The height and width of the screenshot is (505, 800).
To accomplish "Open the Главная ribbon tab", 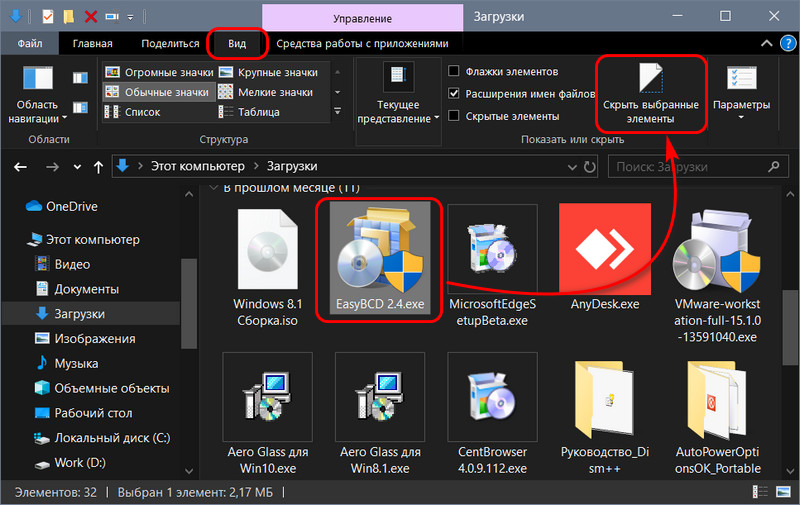I will tap(92, 44).
